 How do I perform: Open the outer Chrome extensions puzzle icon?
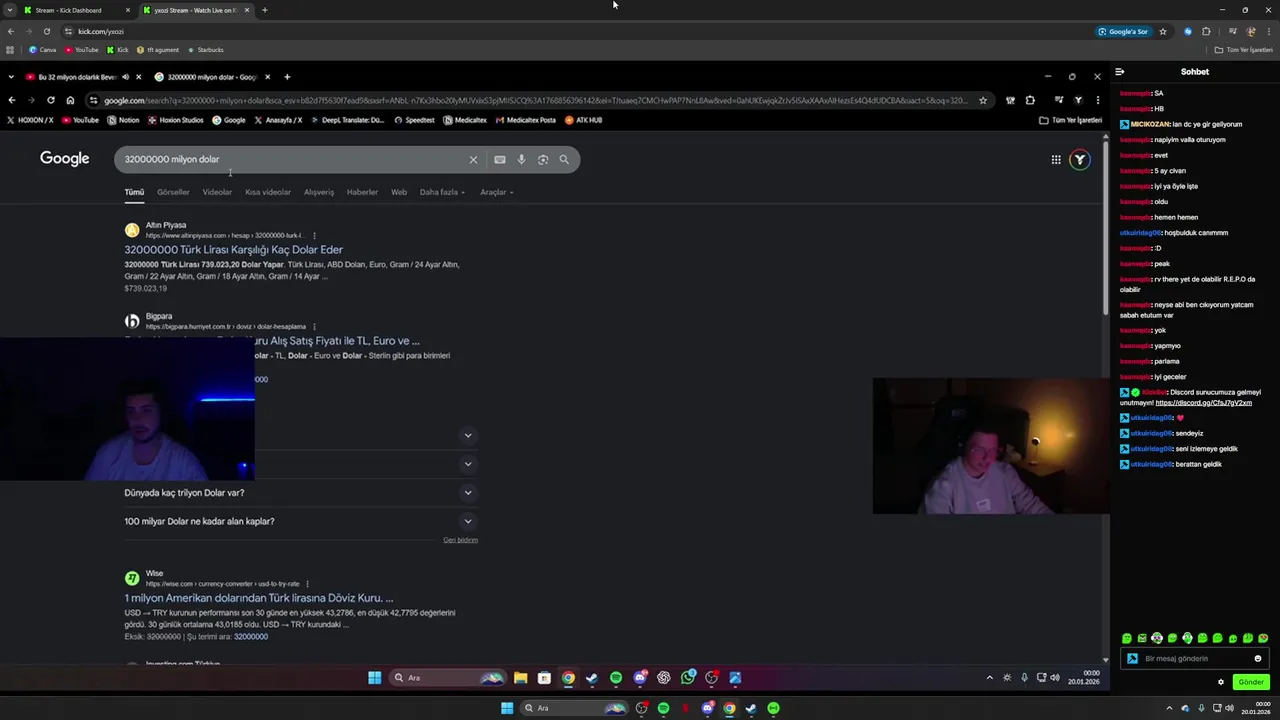(1207, 31)
